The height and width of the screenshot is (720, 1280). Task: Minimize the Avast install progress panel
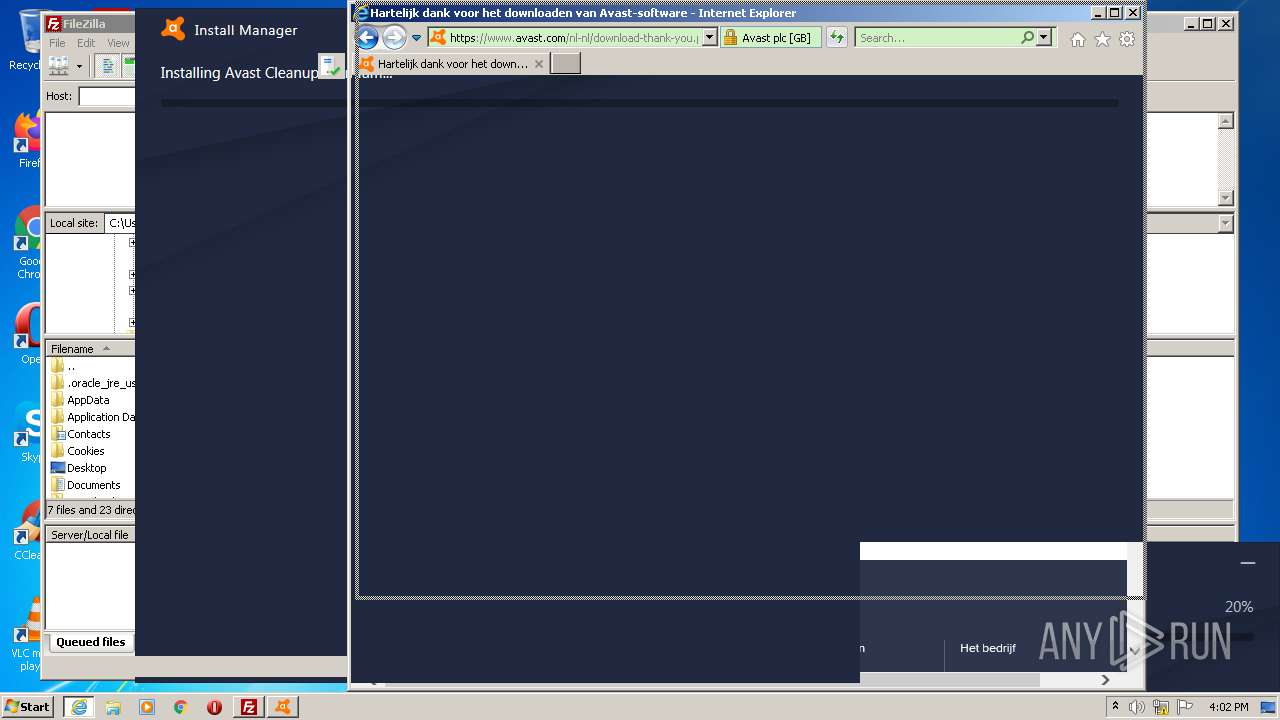point(1247,563)
